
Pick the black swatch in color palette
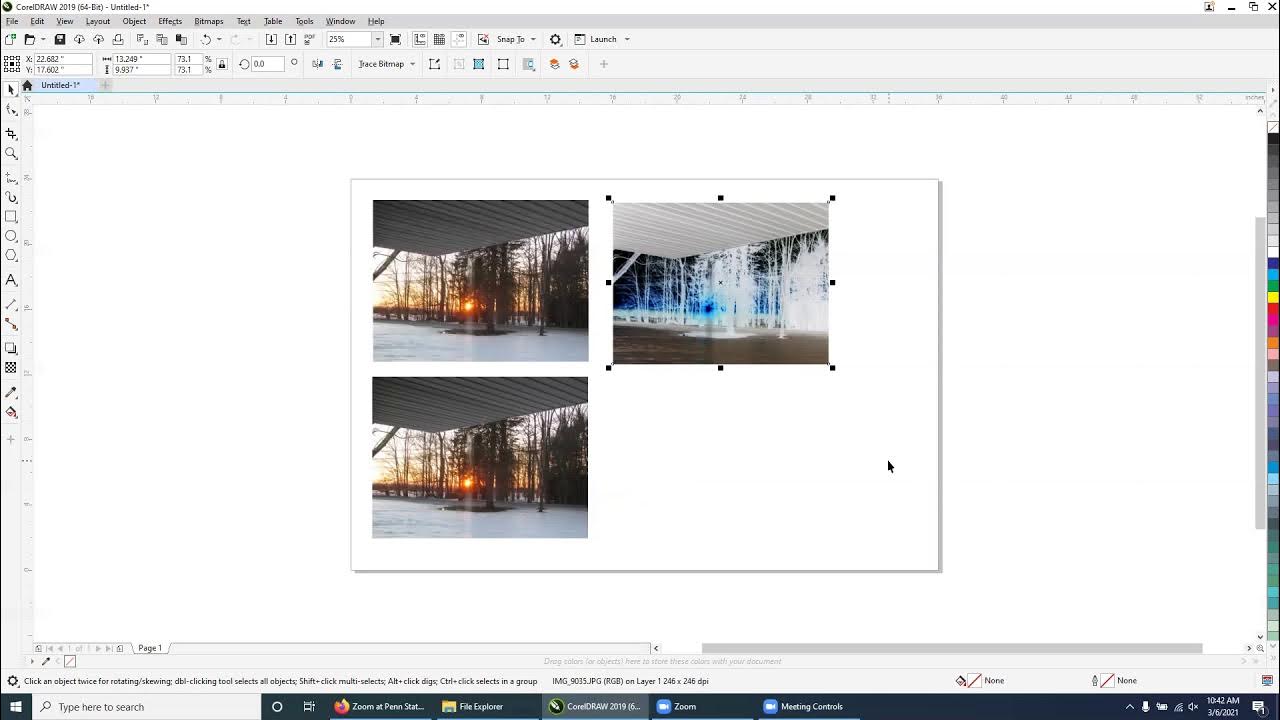(x=1273, y=139)
